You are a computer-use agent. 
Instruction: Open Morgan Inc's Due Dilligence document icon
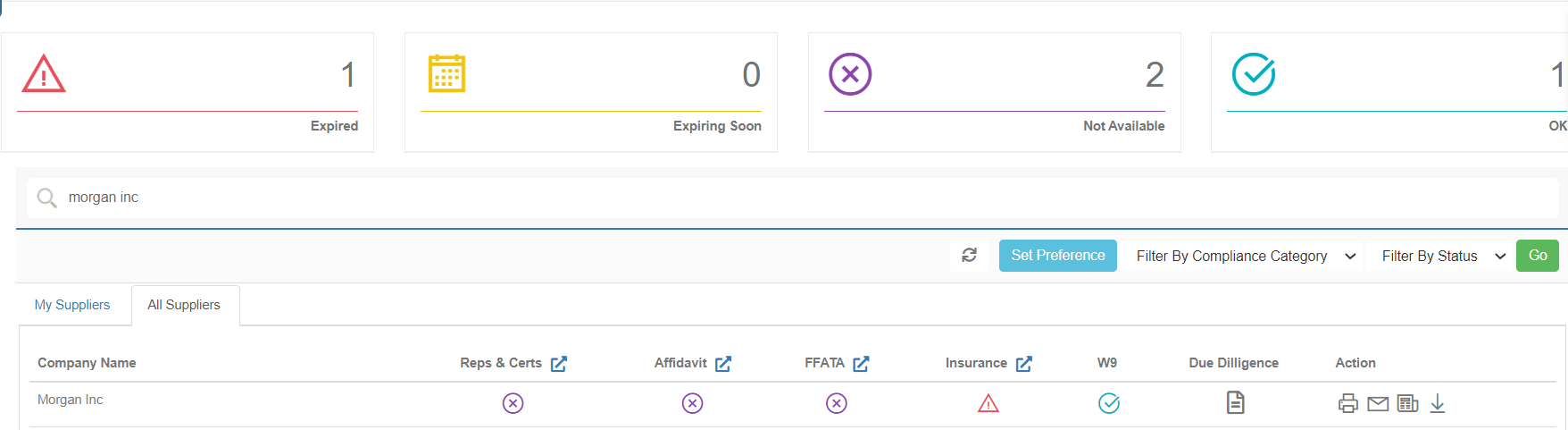click(x=1235, y=403)
